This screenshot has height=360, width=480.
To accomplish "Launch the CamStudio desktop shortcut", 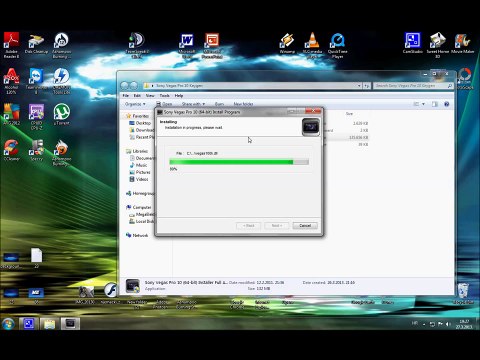I will tap(413, 43).
